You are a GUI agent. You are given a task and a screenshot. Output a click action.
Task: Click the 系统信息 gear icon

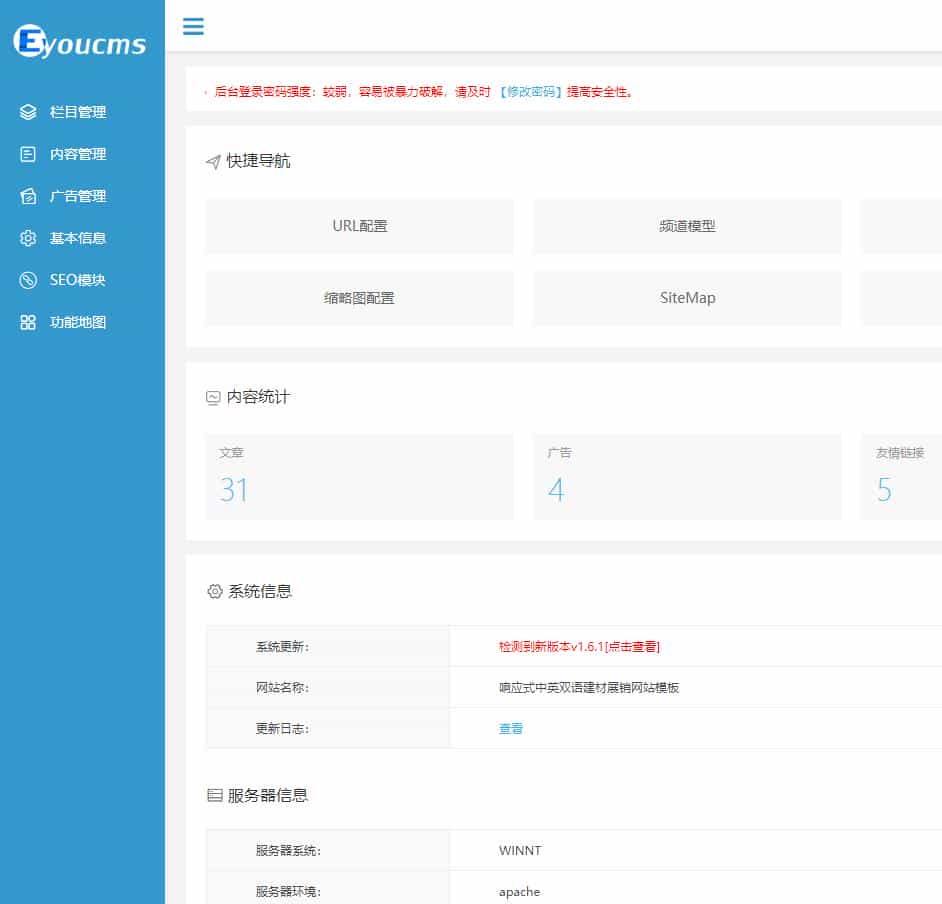(213, 591)
